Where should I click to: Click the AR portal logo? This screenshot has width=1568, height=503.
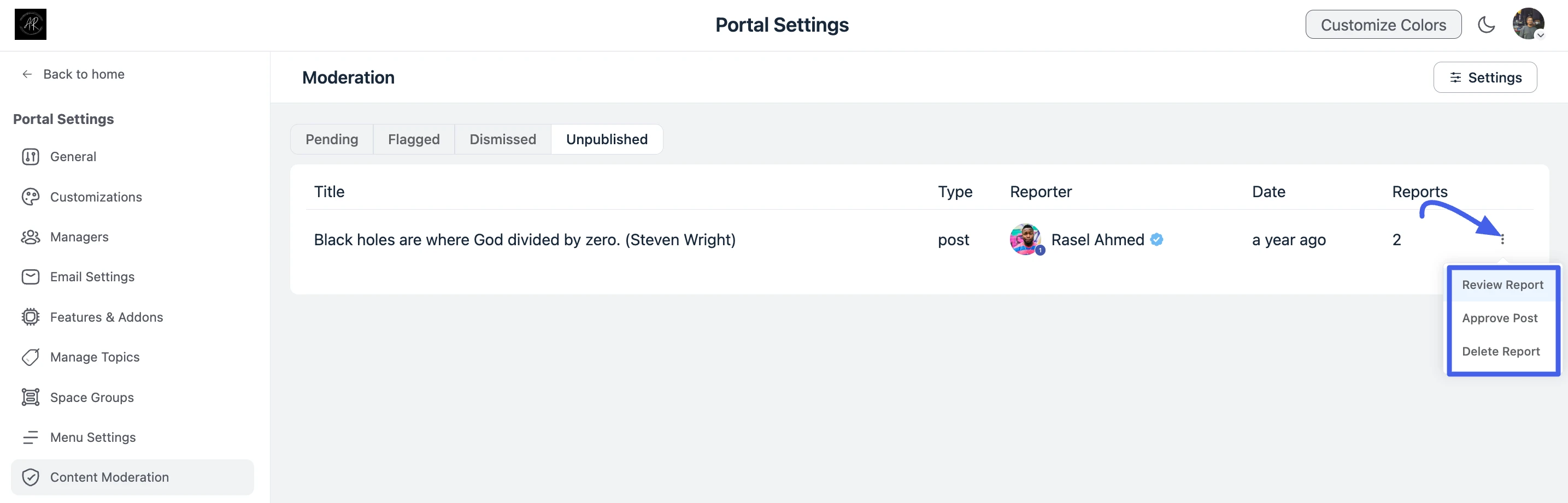[31, 25]
